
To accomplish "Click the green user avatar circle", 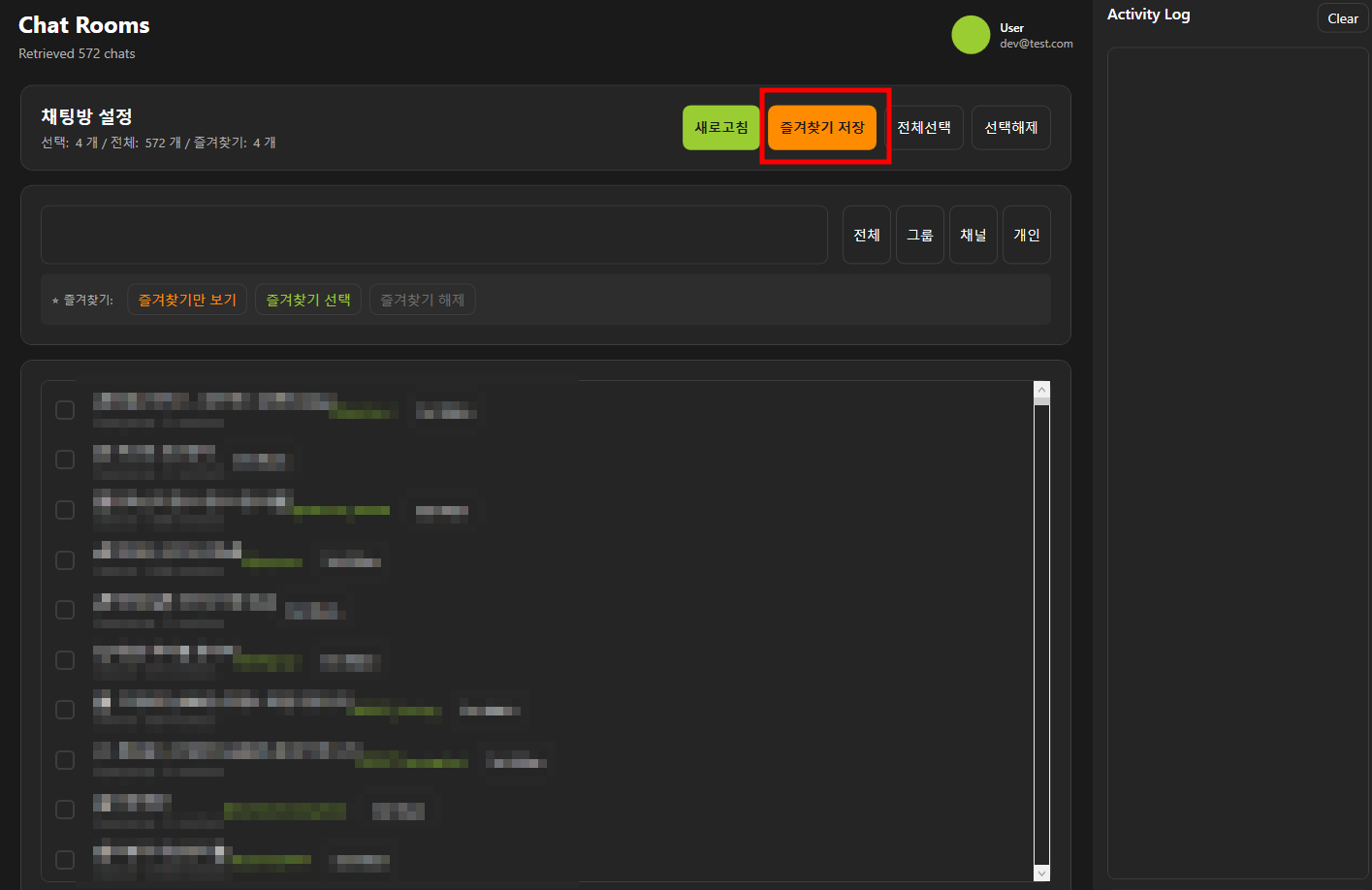I will 970,35.
